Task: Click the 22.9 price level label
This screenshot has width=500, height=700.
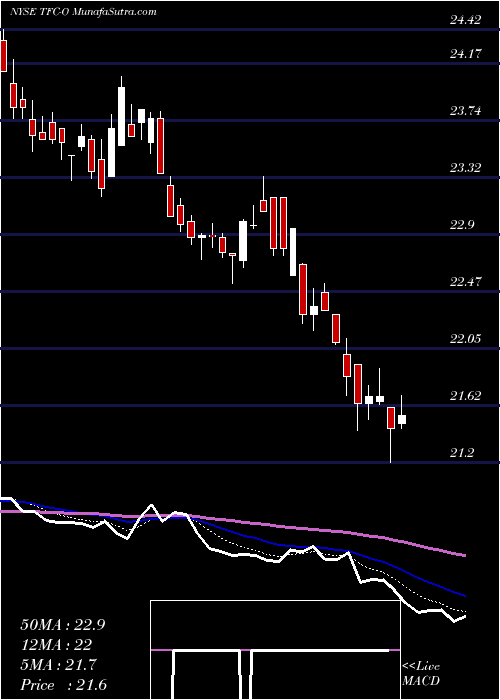Action: (462, 225)
